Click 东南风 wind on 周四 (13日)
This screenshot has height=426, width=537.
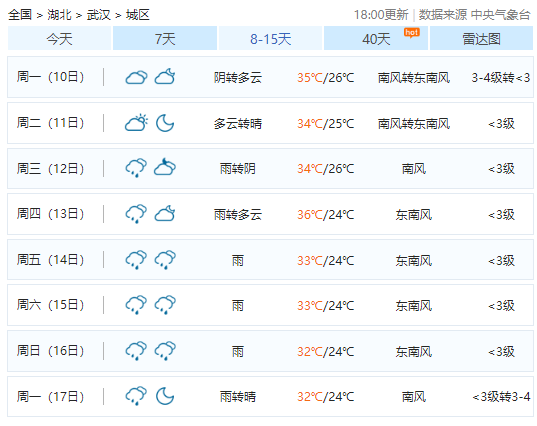[x=414, y=215]
